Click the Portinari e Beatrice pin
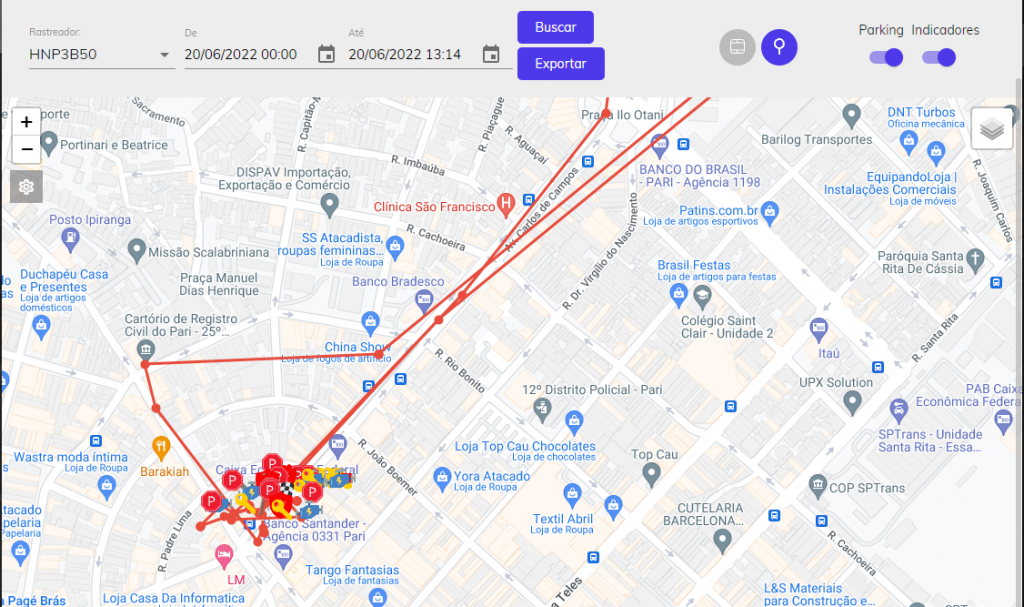This screenshot has height=607, width=1024. [49, 142]
